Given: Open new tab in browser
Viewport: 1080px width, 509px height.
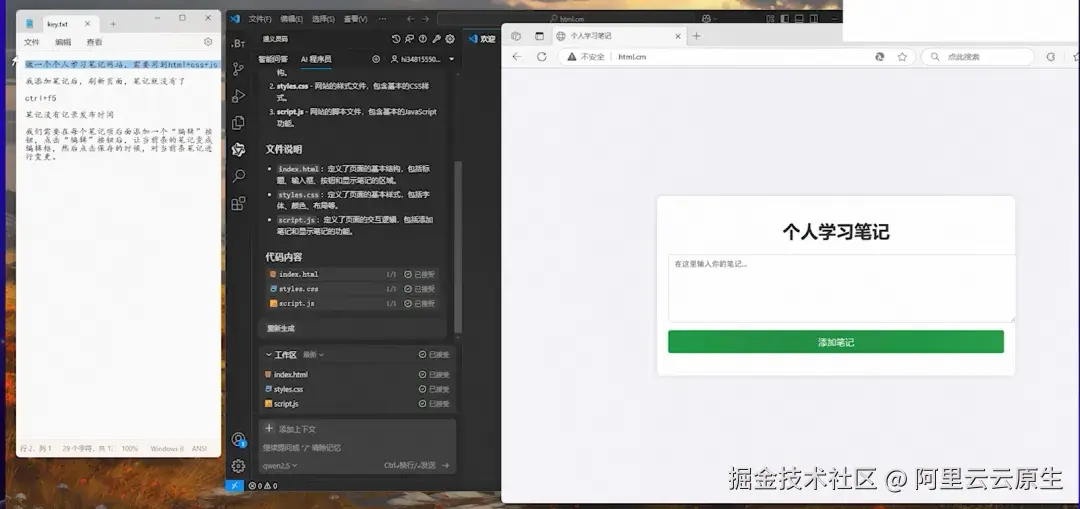Looking at the screenshot, I should click(x=696, y=36).
